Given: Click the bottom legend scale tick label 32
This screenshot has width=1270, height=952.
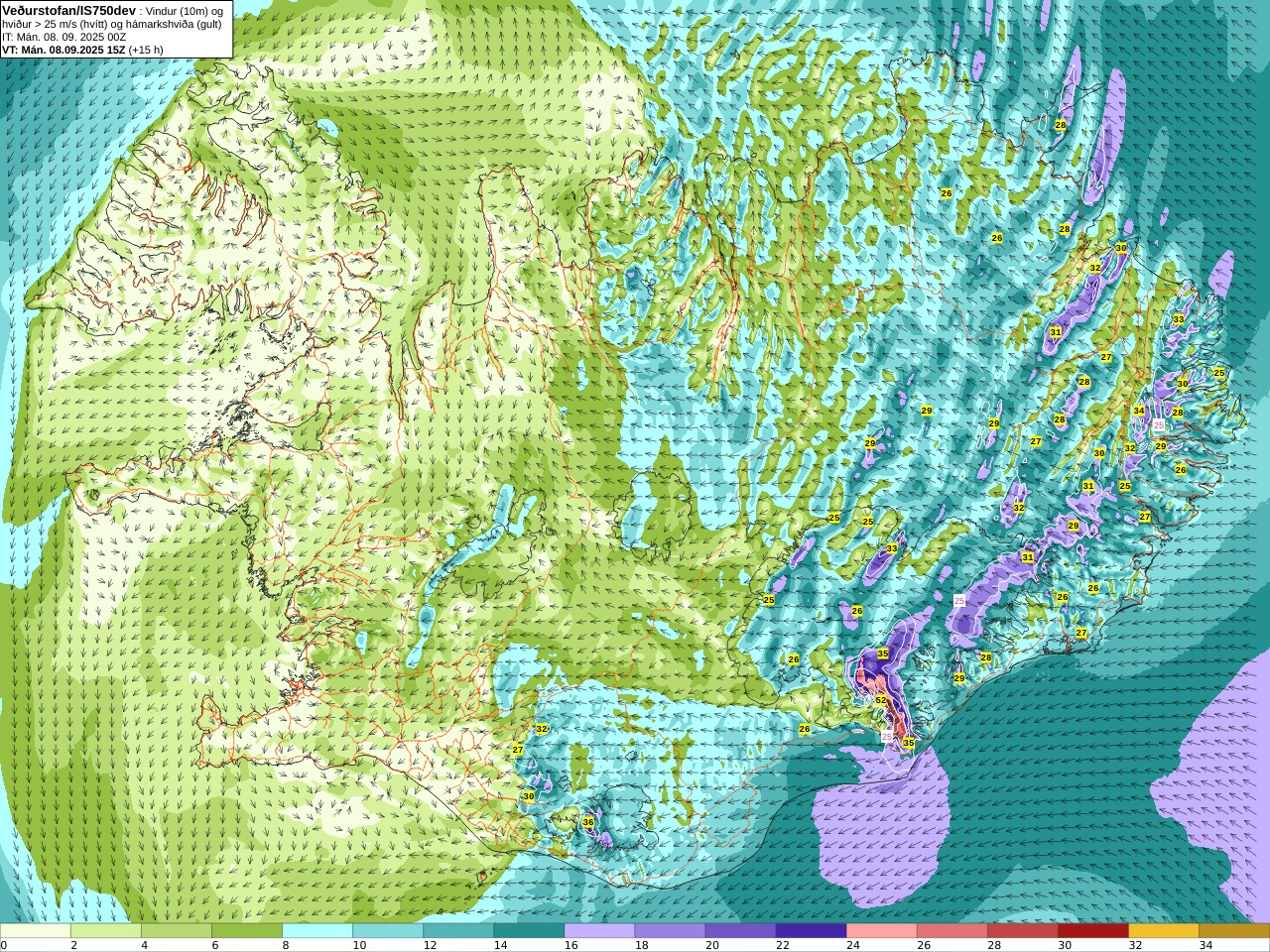Looking at the screenshot, I should 1134,945.
